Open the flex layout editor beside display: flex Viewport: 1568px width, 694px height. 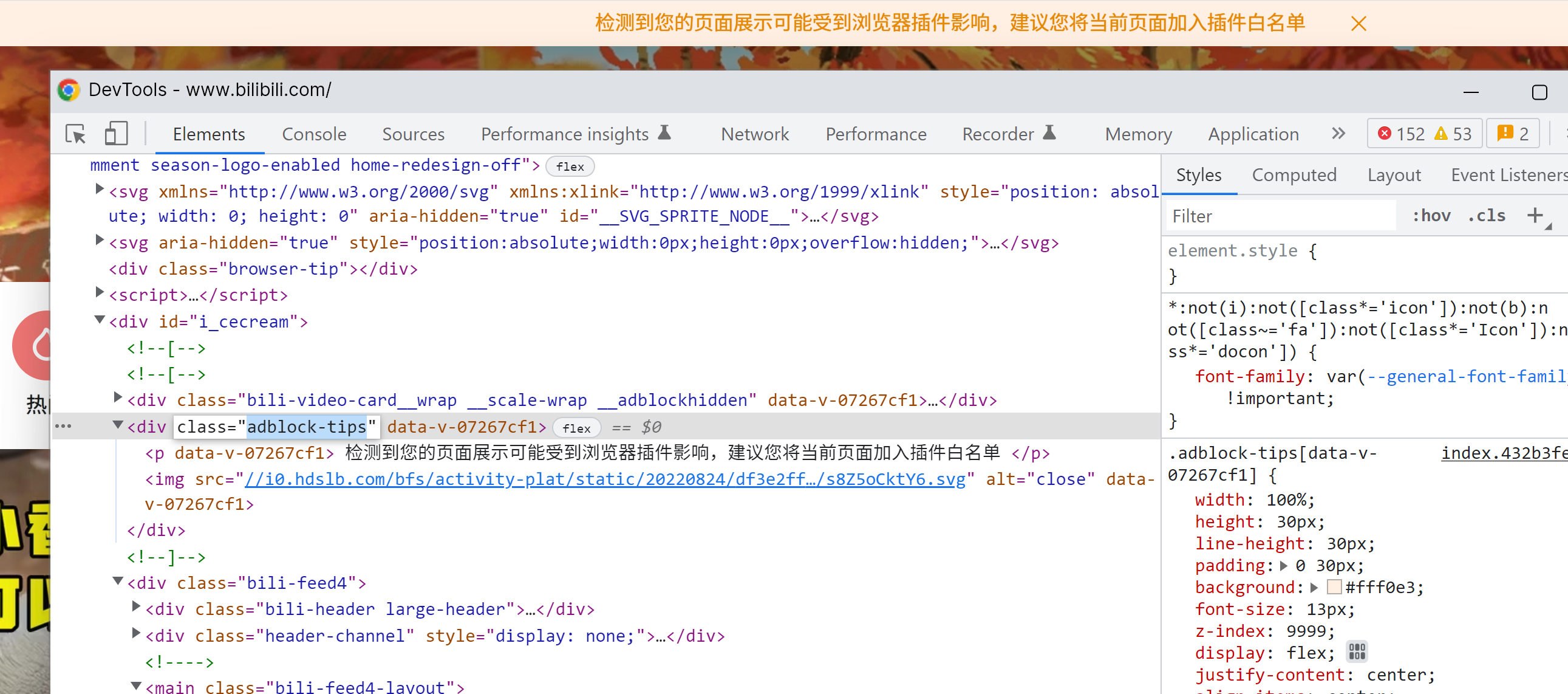pyautogui.click(x=1356, y=651)
